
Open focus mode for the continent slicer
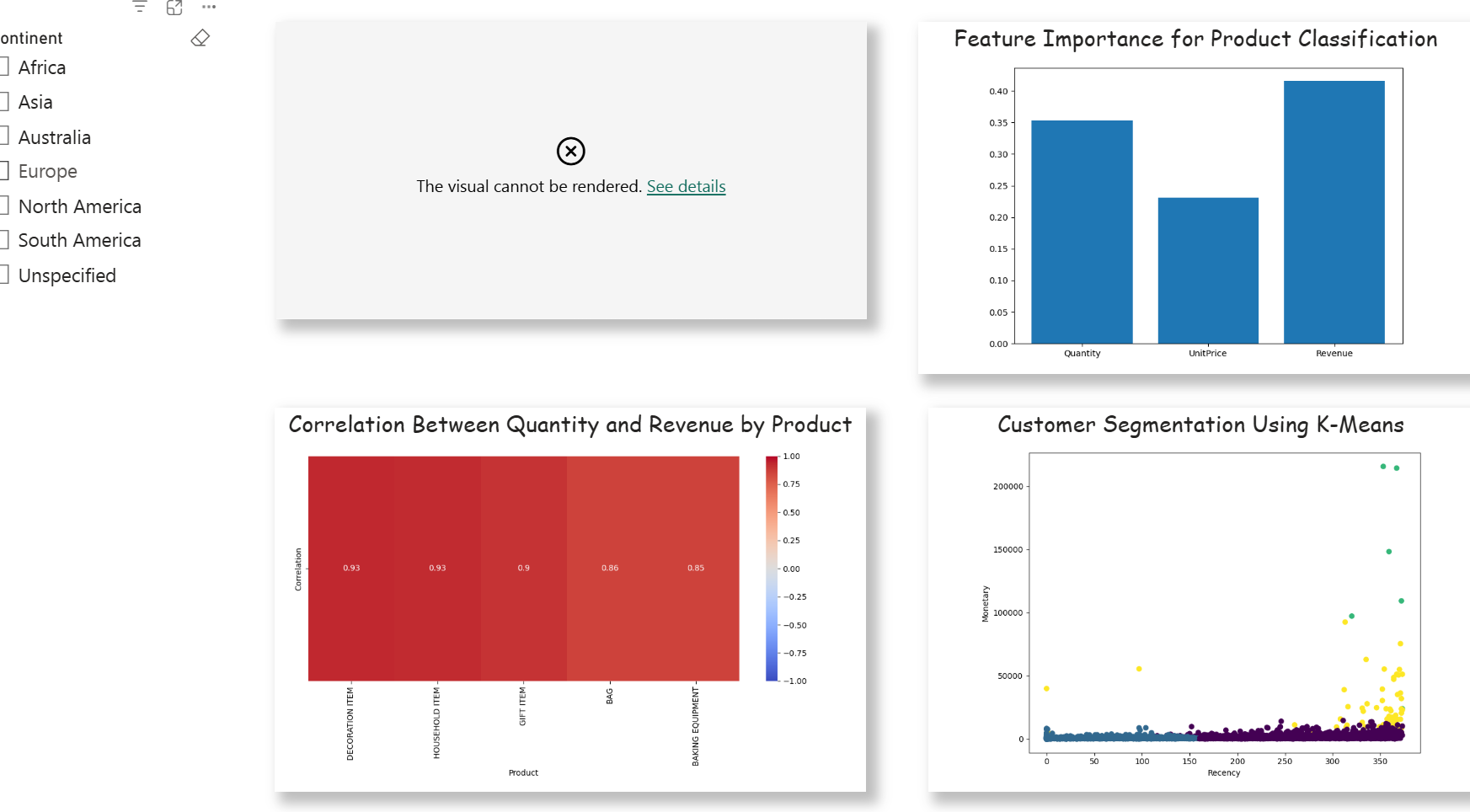tap(174, 8)
